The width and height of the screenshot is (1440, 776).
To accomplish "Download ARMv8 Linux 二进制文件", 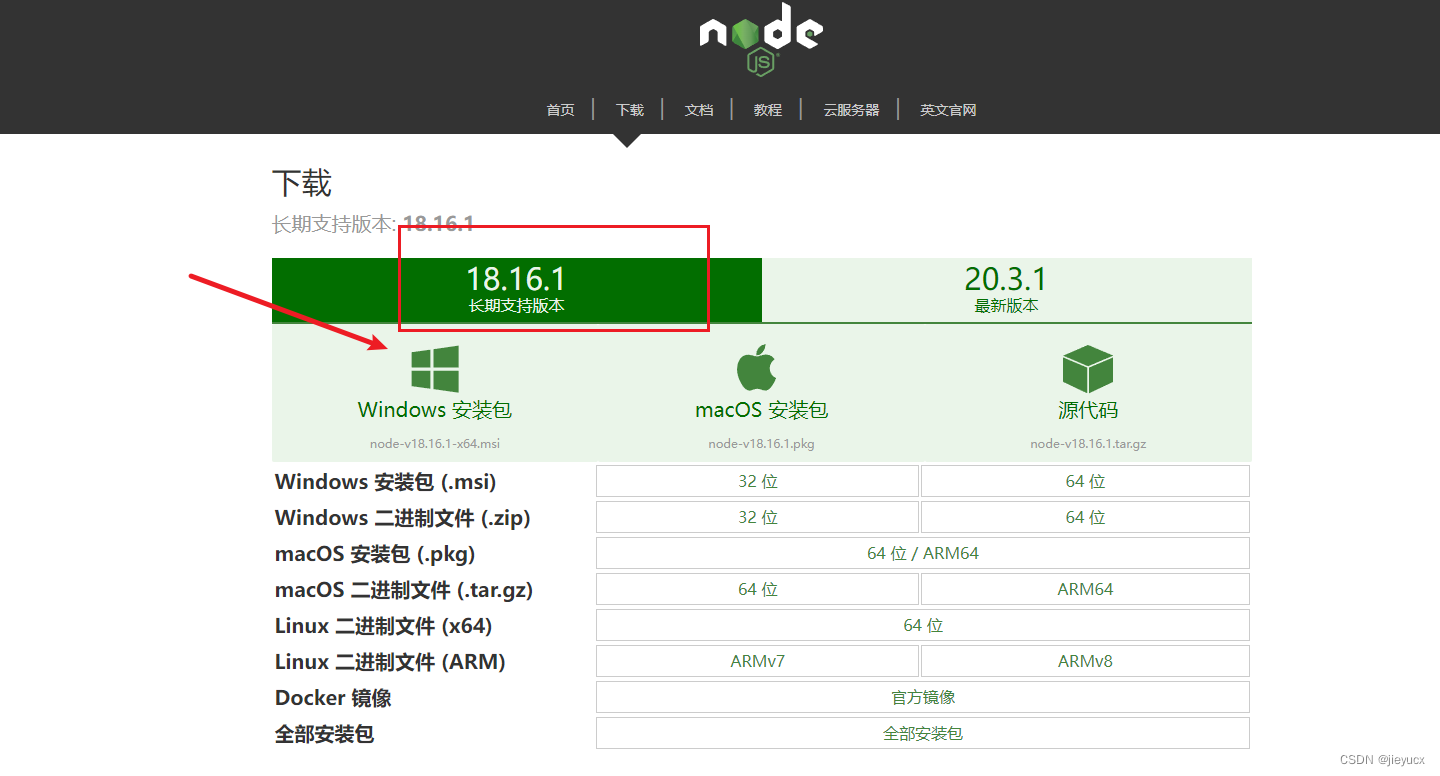I will 1085,661.
